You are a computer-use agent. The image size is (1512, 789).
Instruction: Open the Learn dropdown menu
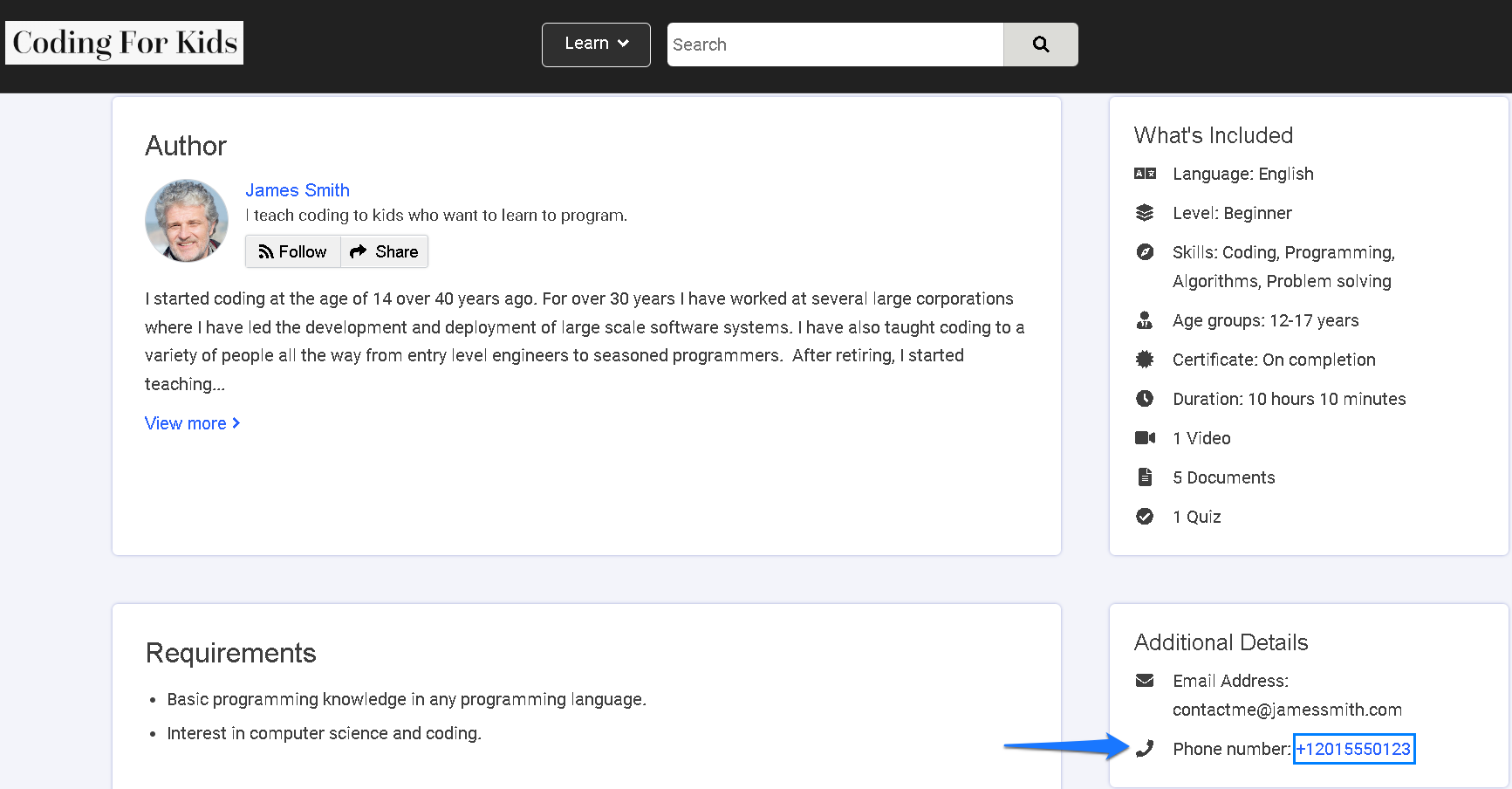(x=596, y=45)
